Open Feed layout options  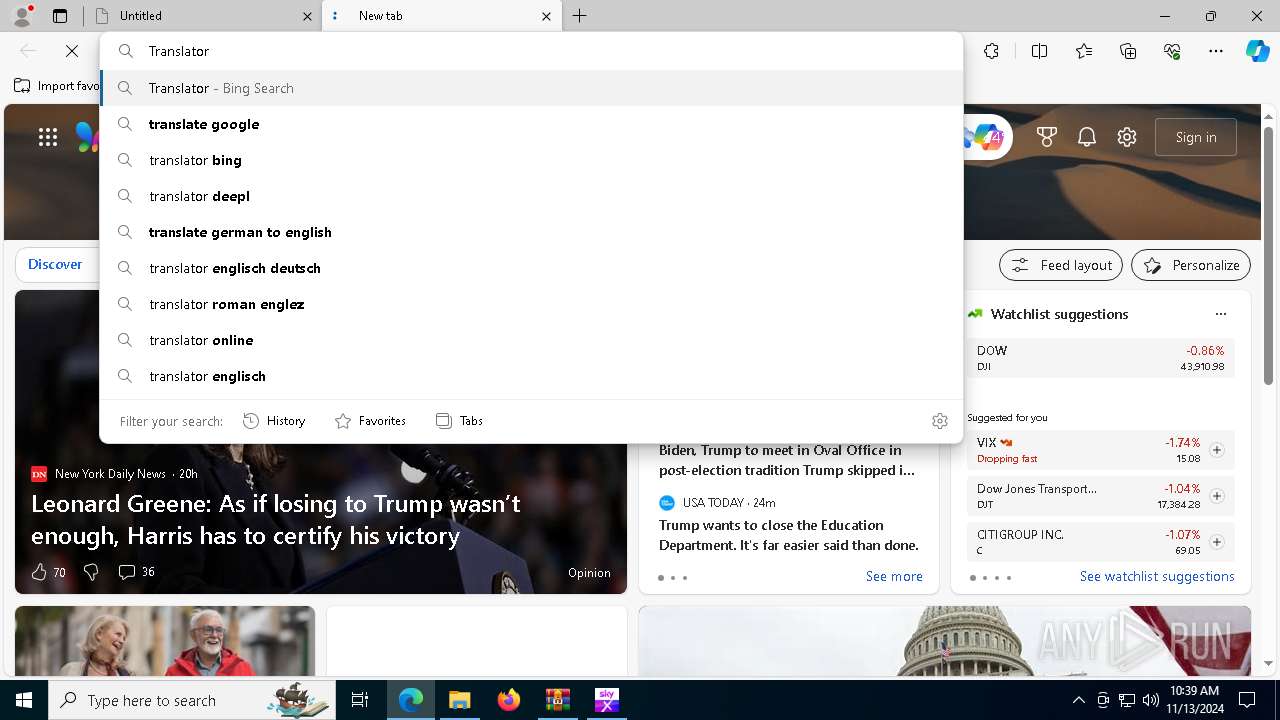[x=1061, y=265]
